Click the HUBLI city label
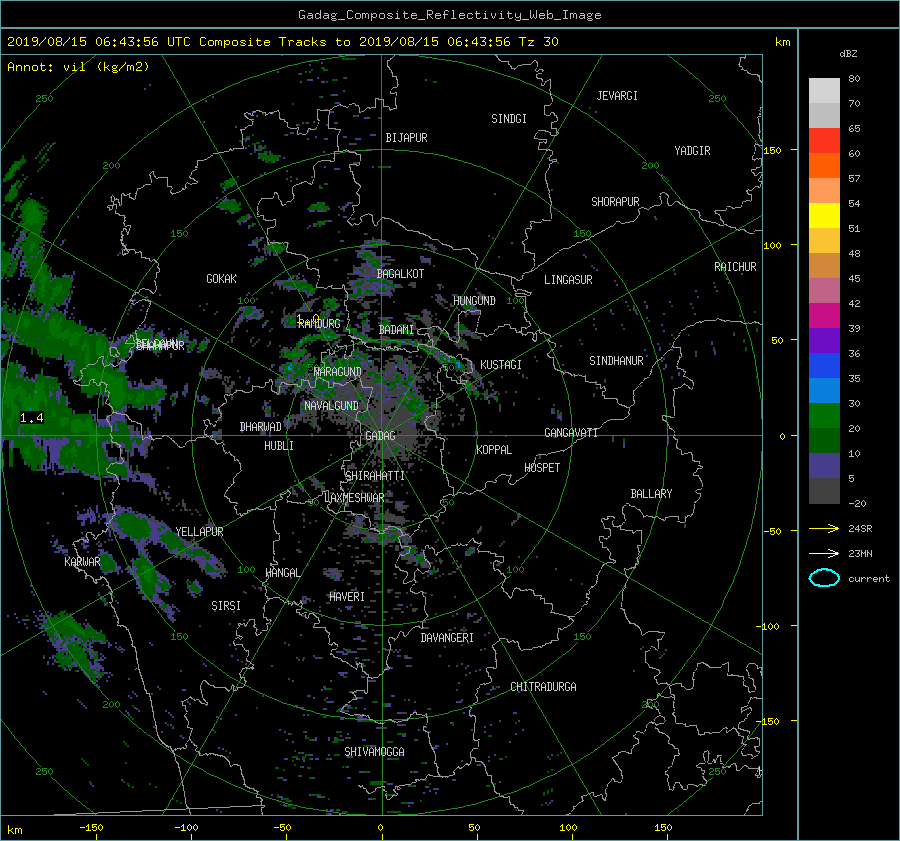 tap(279, 446)
